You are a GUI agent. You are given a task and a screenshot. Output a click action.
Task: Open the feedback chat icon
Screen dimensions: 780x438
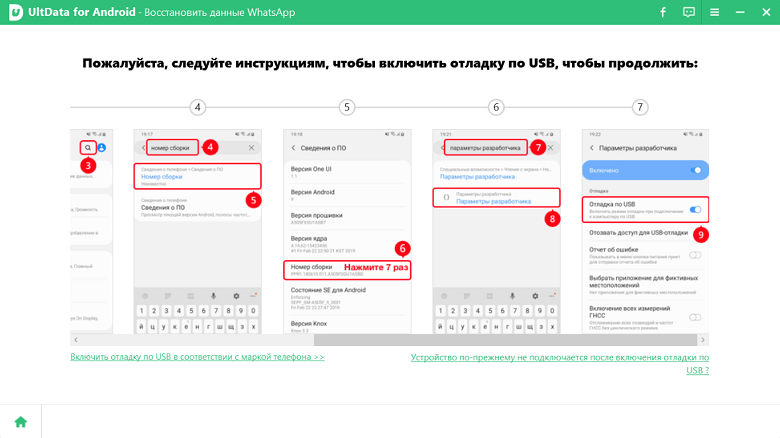click(x=688, y=12)
